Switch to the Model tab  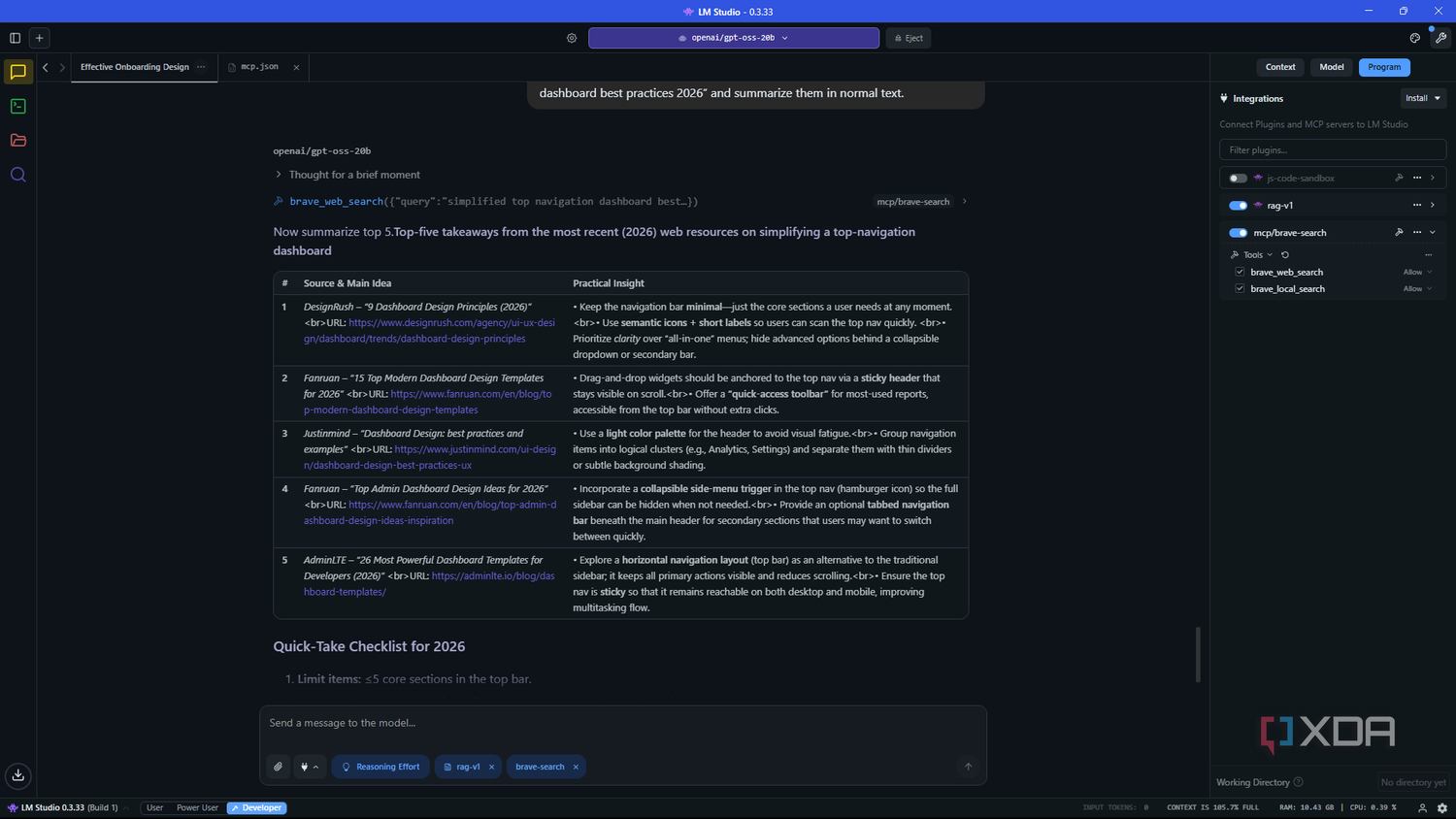tap(1332, 67)
